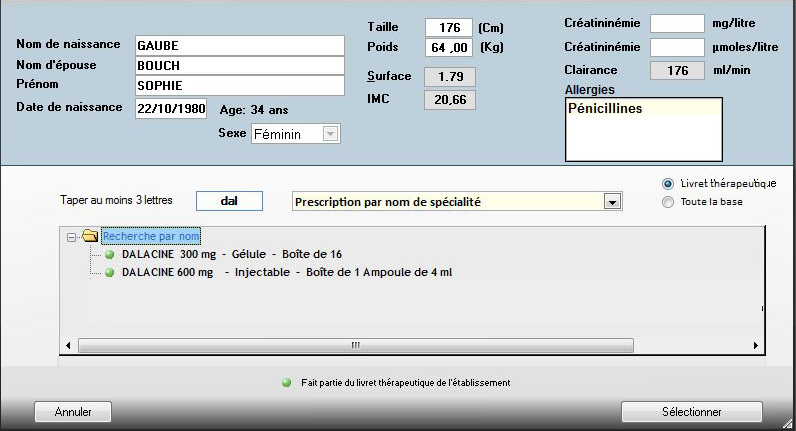The height and width of the screenshot is (431, 796).
Task: Select the Toute la base radio button
Action: coord(668,202)
